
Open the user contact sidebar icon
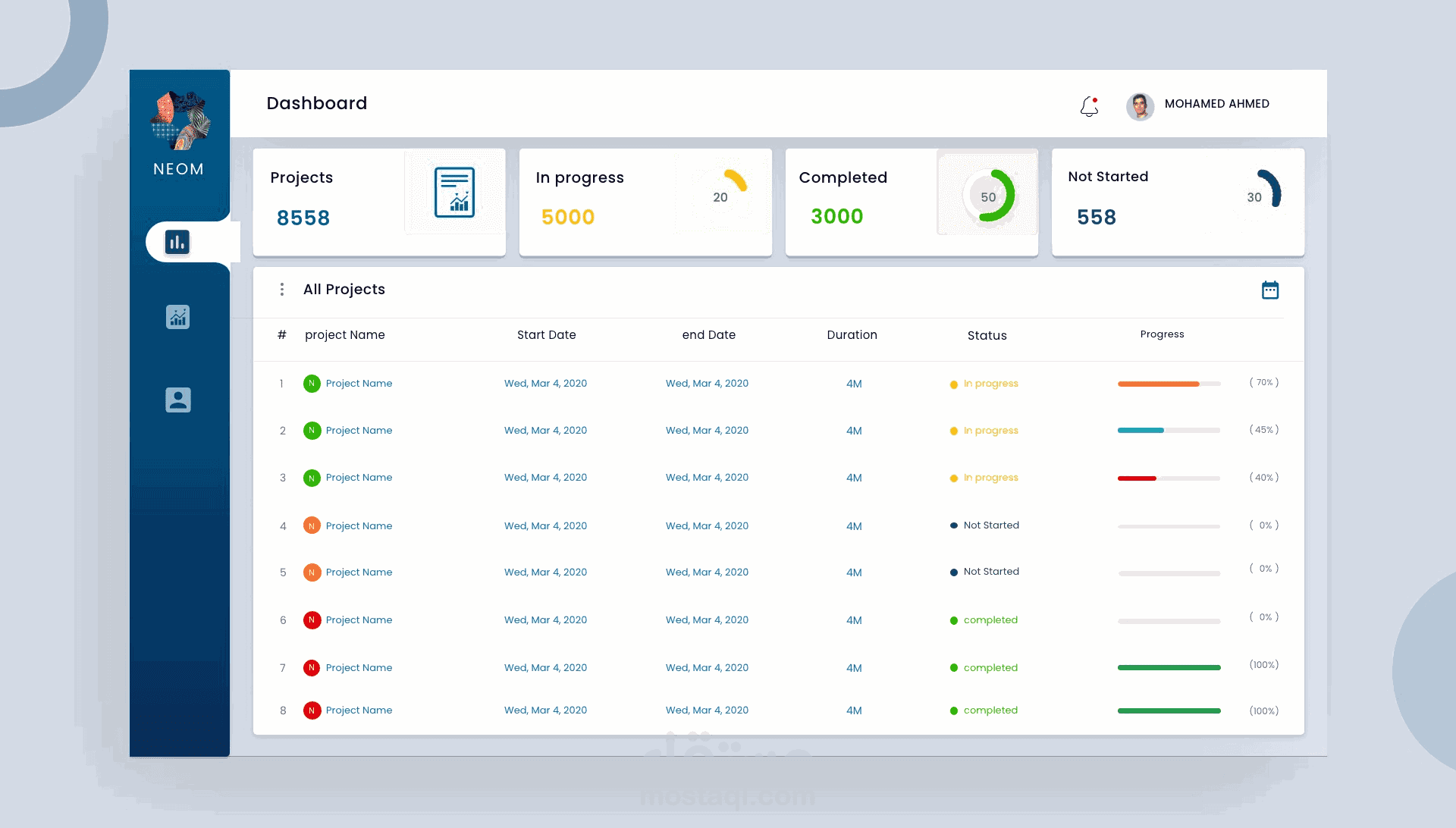[177, 400]
